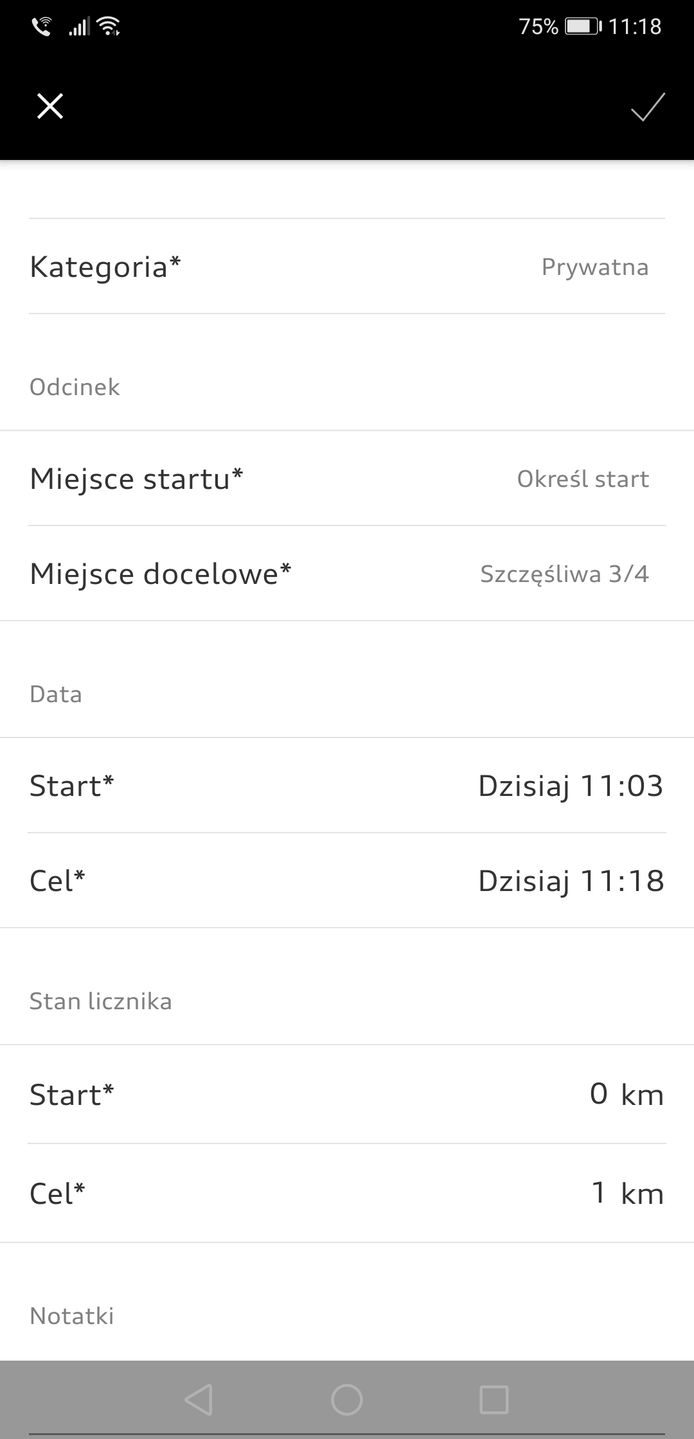Confirm the trip with the checkmark icon

648,107
